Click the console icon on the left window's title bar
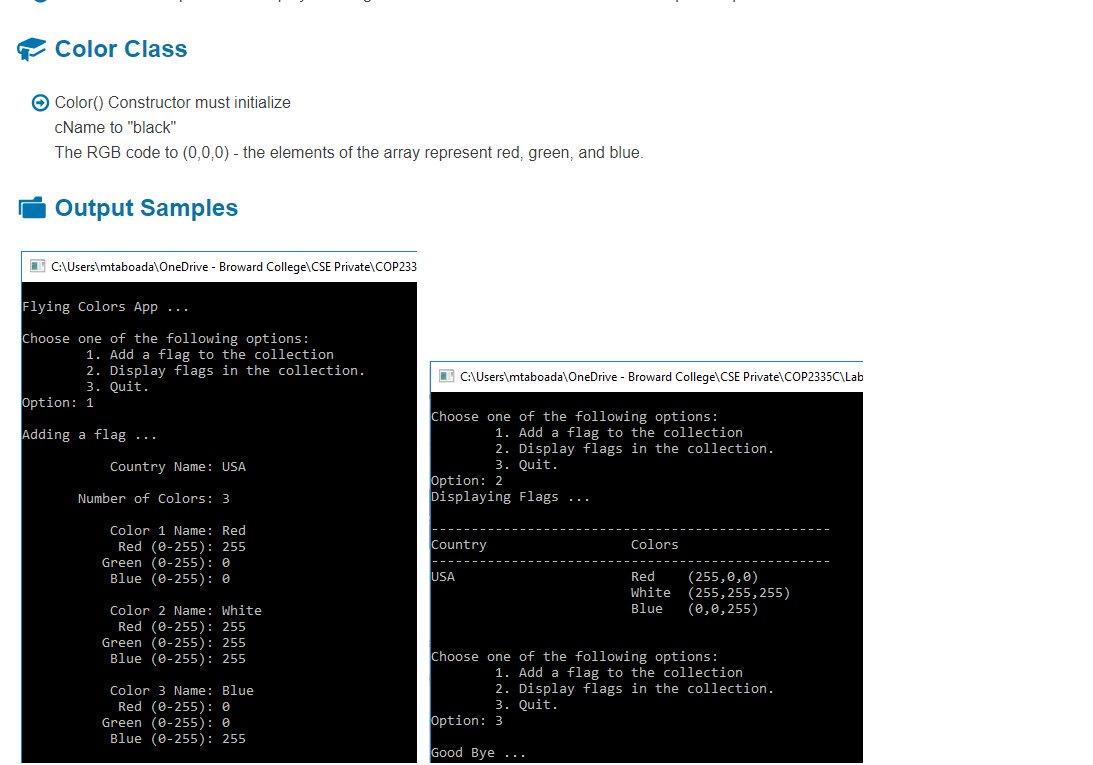This screenshot has width=1093, height=765. click(37, 265)
